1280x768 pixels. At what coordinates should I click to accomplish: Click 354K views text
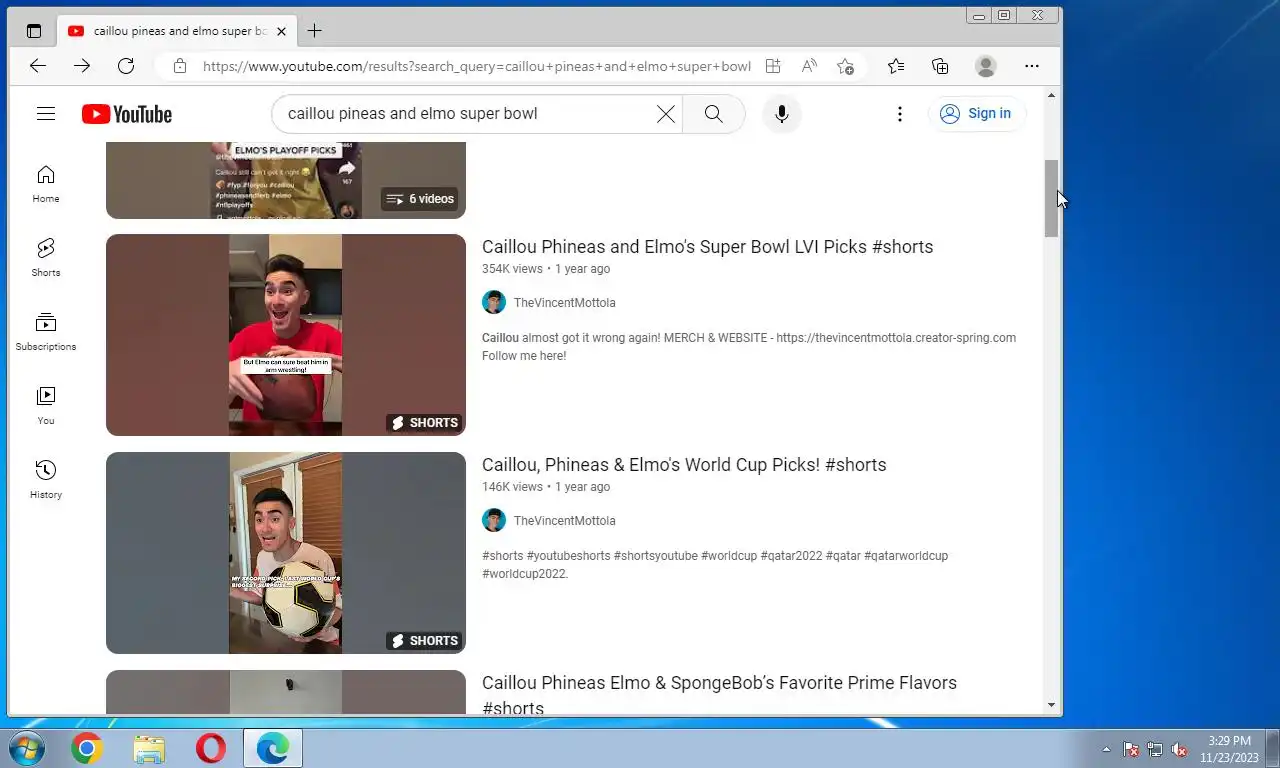pyautogui.click(x=512, y=269)
